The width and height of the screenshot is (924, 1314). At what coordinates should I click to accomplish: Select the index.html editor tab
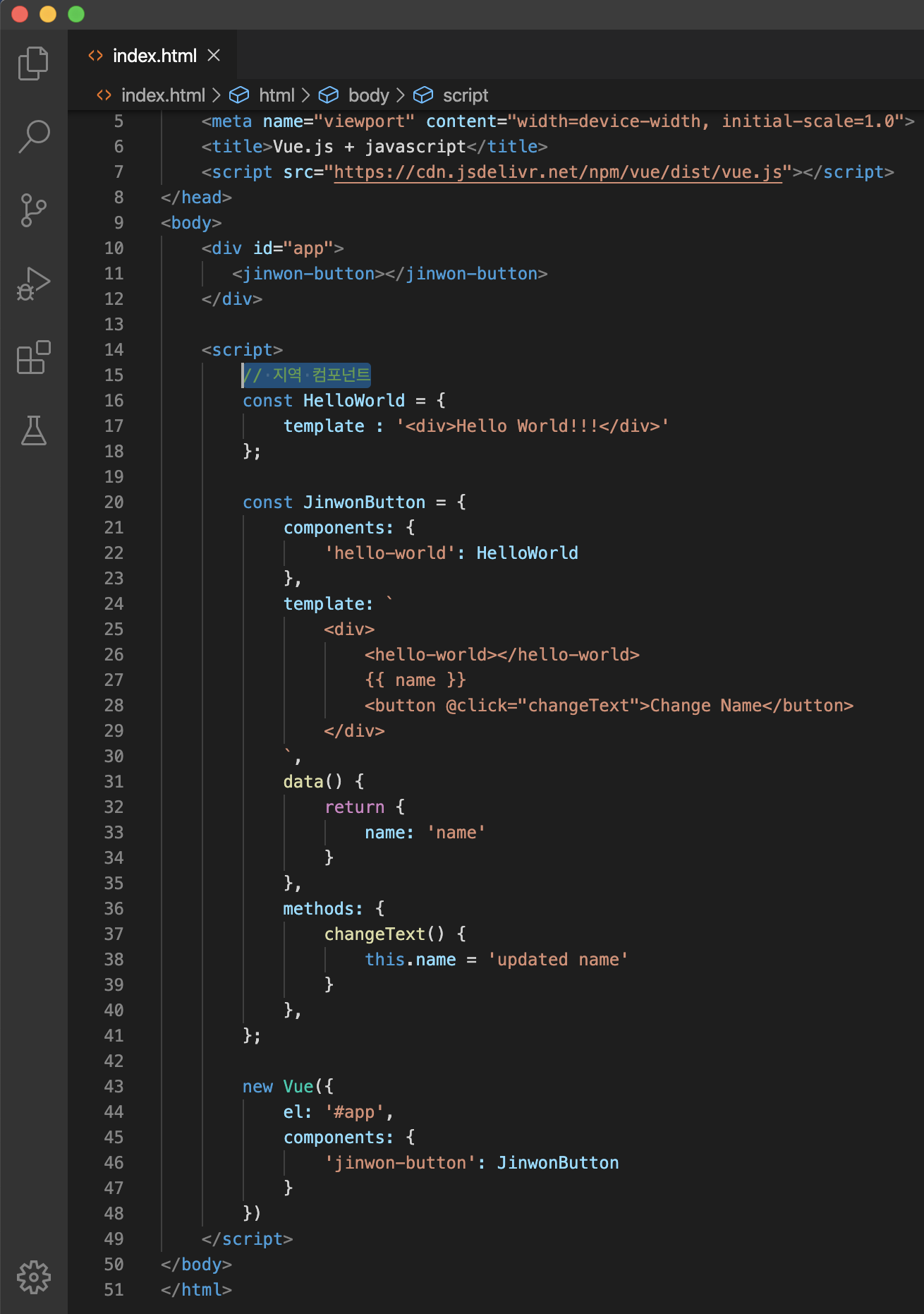point(152,55)
